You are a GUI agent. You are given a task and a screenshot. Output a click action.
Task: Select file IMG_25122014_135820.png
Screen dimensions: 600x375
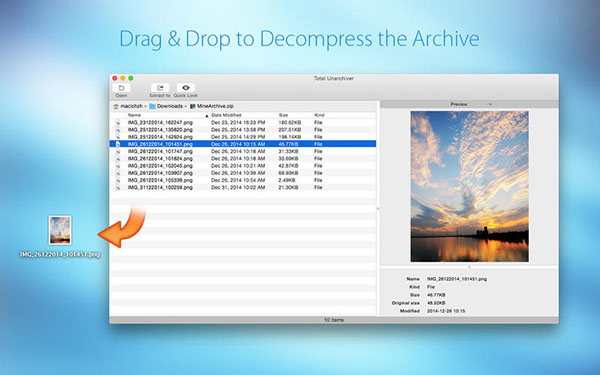160,130
